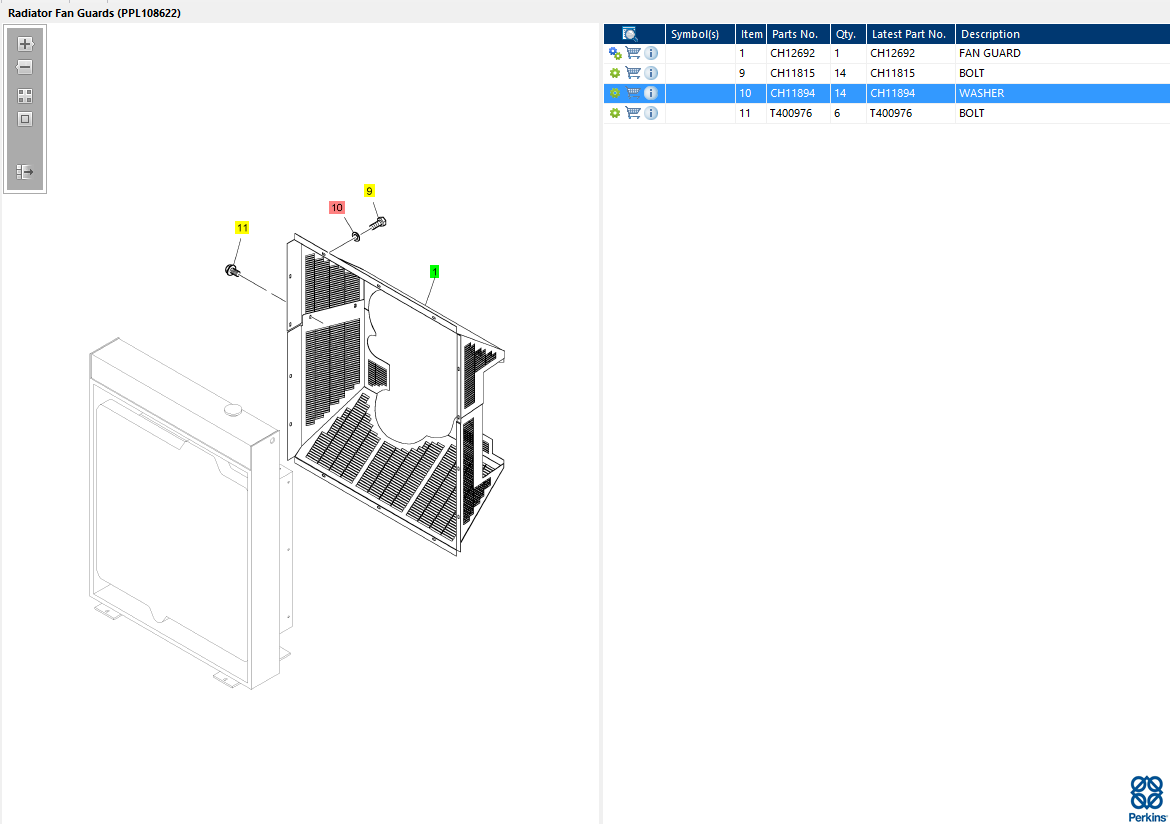
Task: Open info for WASHER CH11894
Action: (651, 93)
